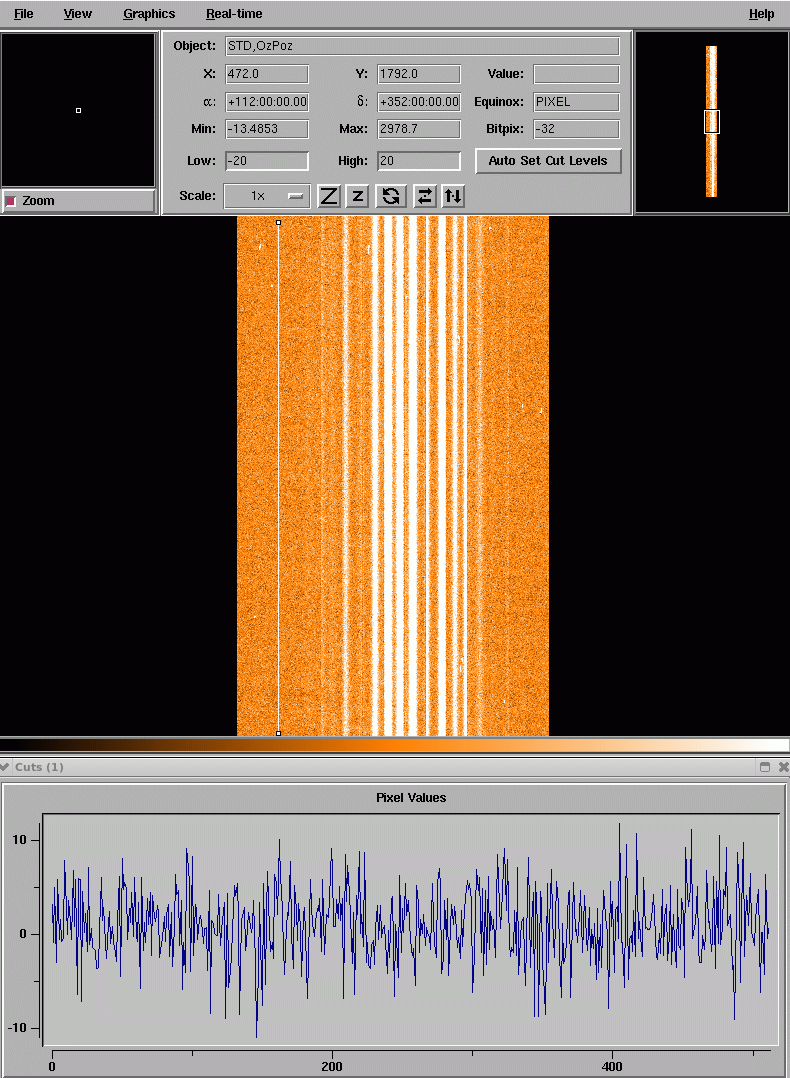790x1078 pixels.
Task: Open the Real-time menu
Action: tap(234, 14)
